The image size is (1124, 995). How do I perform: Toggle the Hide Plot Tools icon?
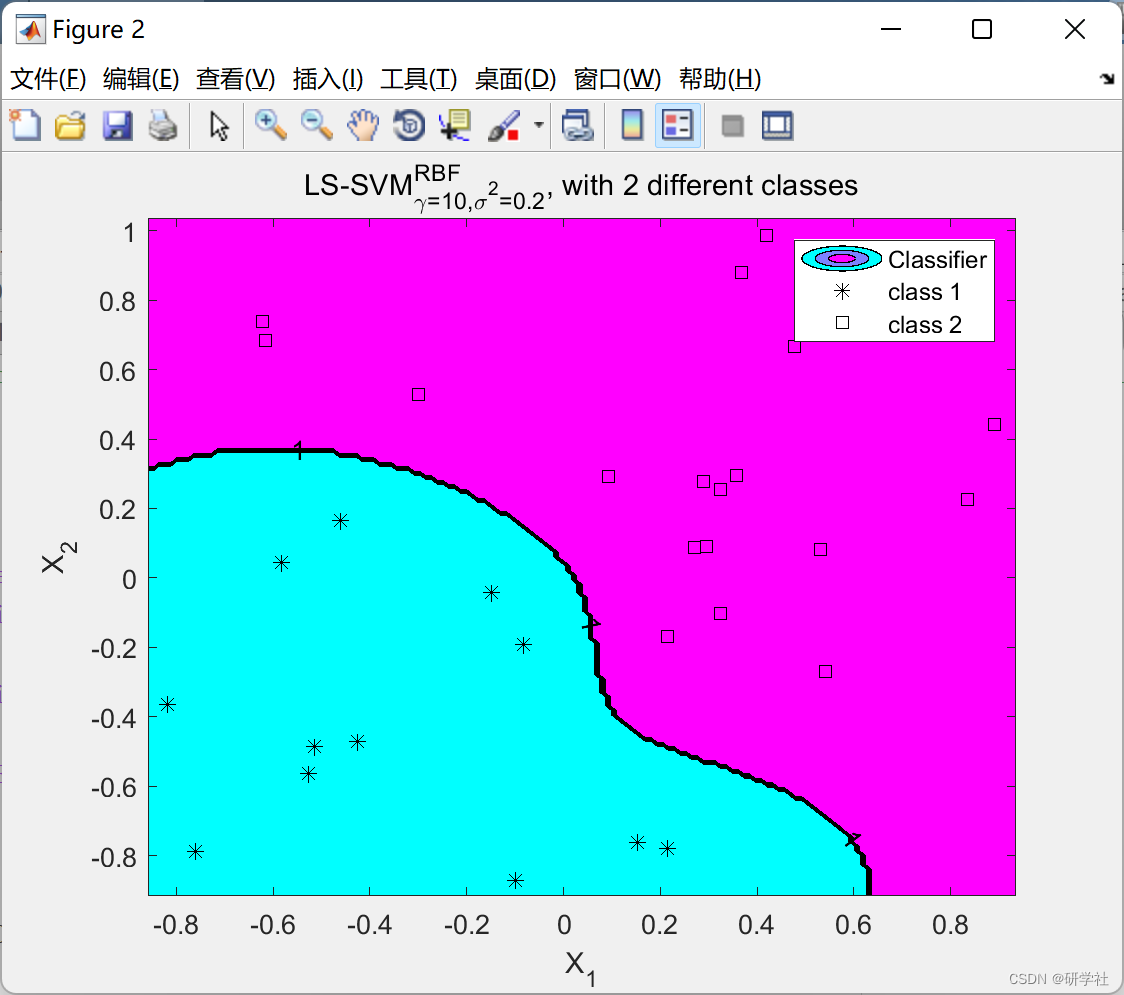(x=732, y=125)
